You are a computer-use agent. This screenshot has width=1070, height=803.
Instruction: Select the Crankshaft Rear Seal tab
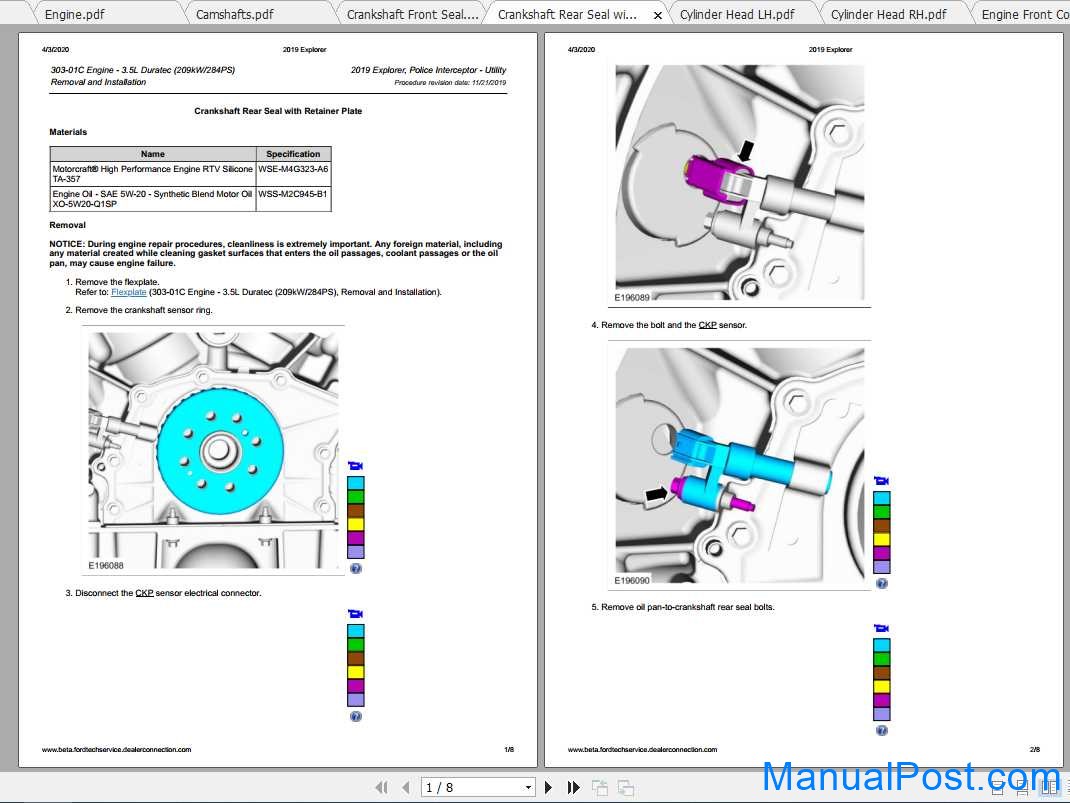point(567,14)
